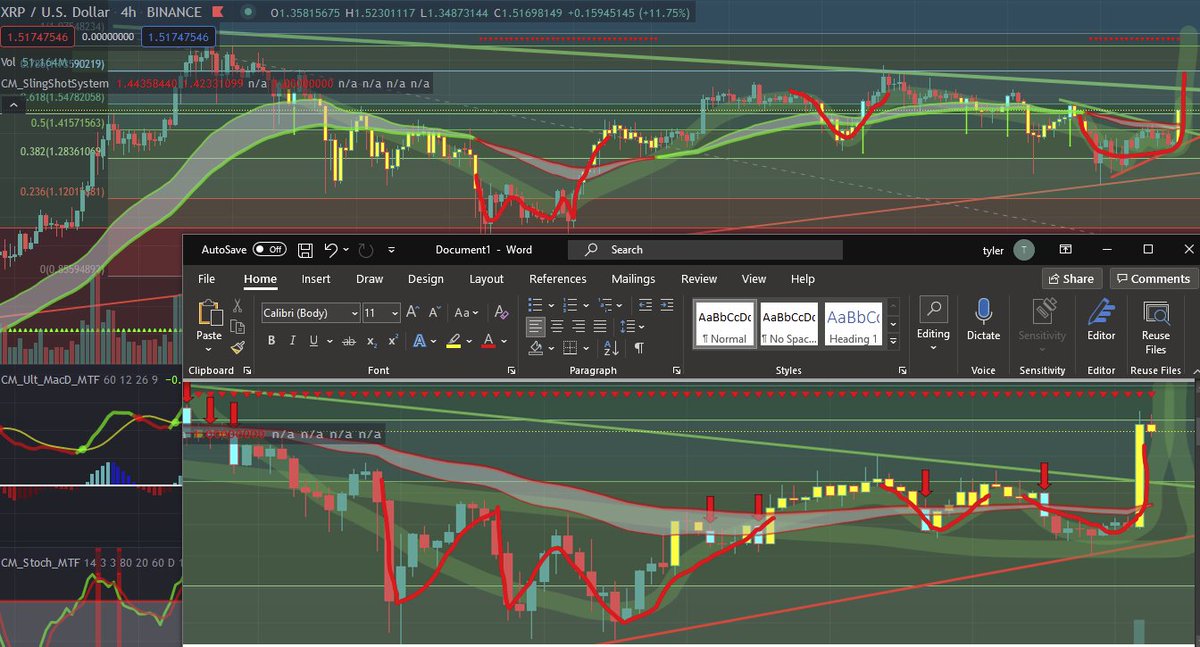Select the Normal style thumbnail
The image size is (1200, 647).
coord(723,325)
